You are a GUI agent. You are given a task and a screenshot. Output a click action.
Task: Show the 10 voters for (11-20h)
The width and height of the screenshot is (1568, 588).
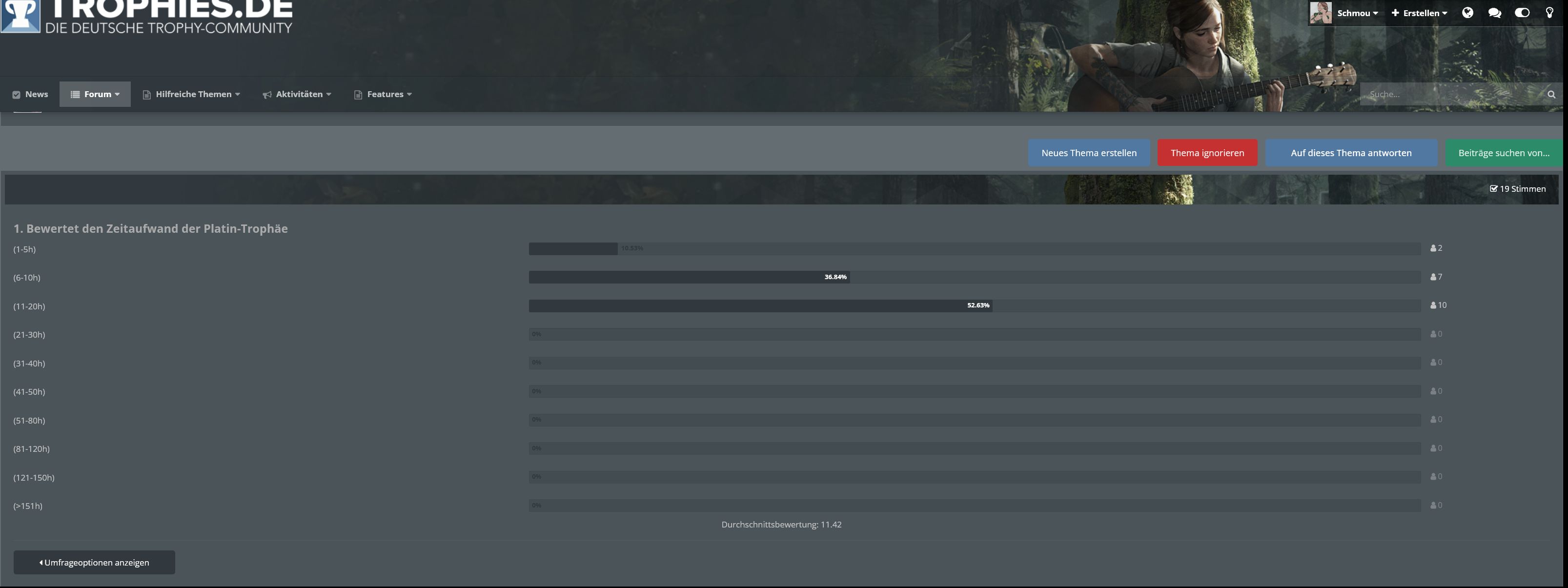pos(1438,305)
